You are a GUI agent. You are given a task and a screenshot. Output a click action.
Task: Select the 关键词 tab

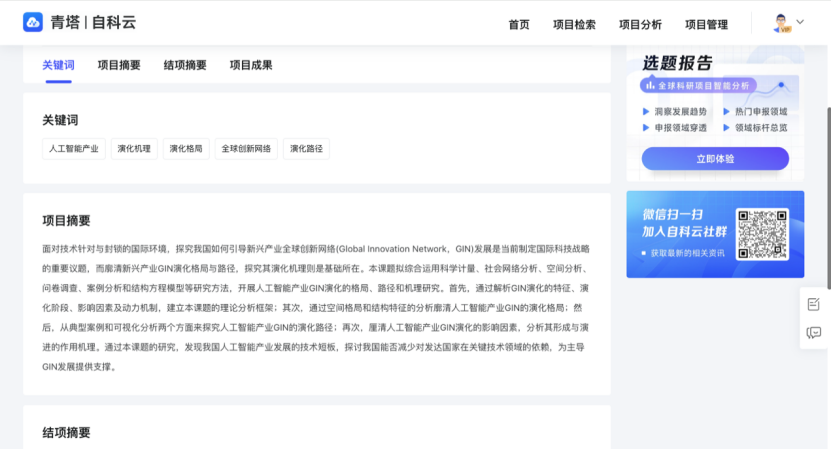coord(58,65)
